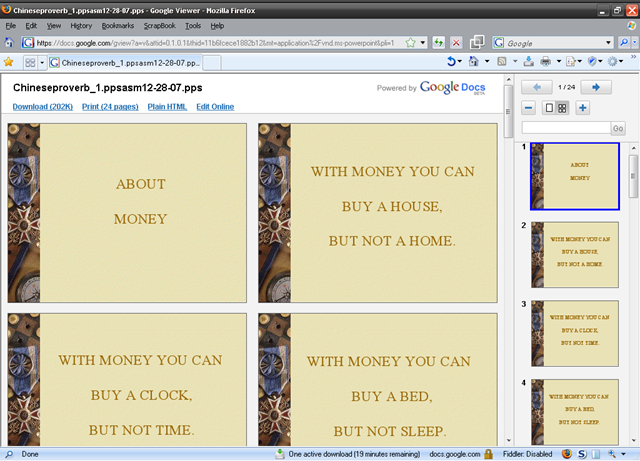Select slide 4 thumbnail BUY A BED in the sidebar
Screen dimensions: 640x461
coord(575,412)
